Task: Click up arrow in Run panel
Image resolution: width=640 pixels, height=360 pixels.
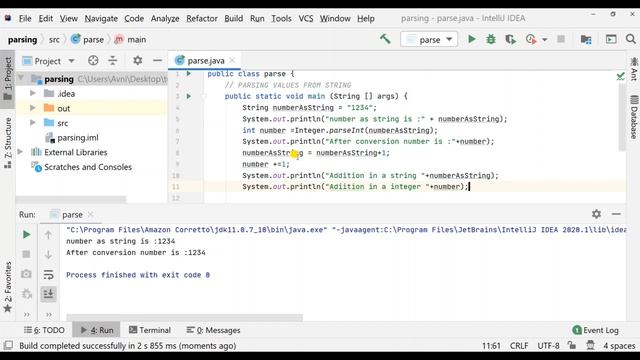Action: pos(48,235)
